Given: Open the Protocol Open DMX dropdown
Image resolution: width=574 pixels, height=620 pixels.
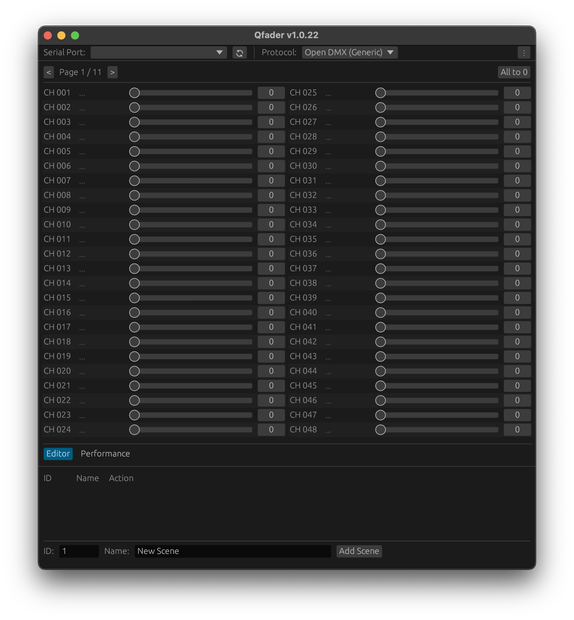Looking at the screenshot, I should point(349,53).
